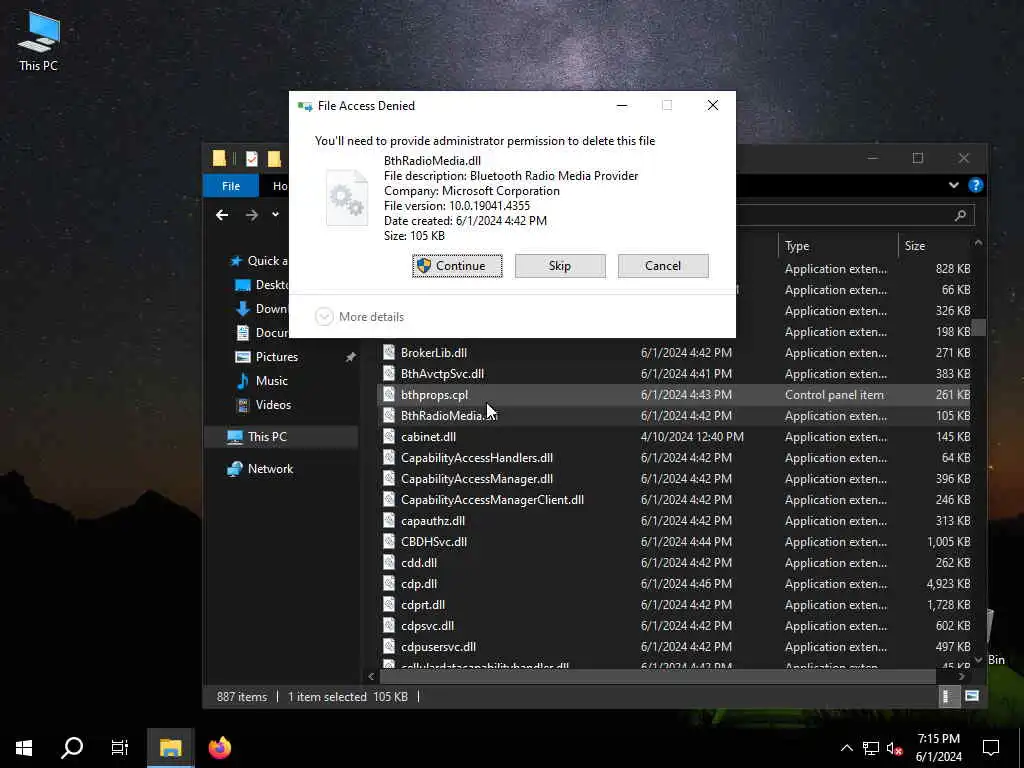
Task: Open Music folder in sidebar
Action: pyautogui.click(x=261, y=381)
